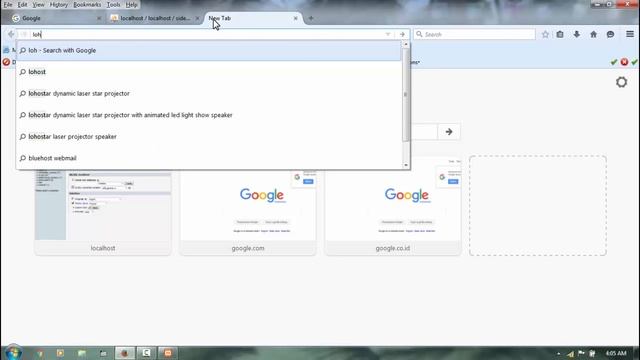Click the new tab page search arrow button
Screen dimensions: 640x360
(x=449, y=132)
